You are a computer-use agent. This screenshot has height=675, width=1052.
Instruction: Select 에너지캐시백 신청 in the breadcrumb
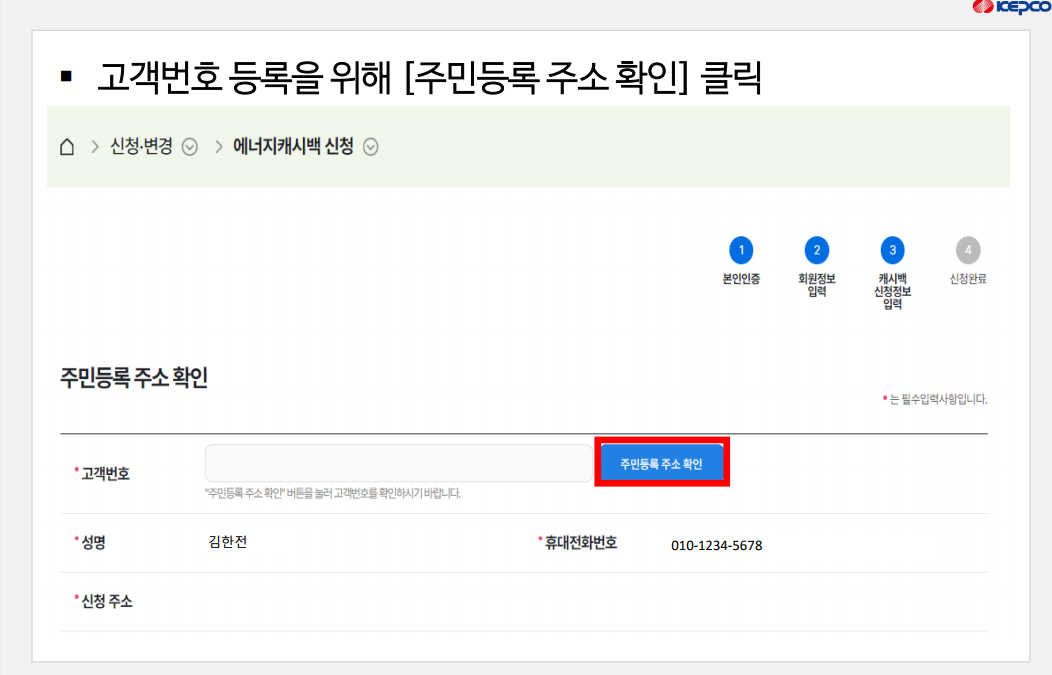point(294,146)
